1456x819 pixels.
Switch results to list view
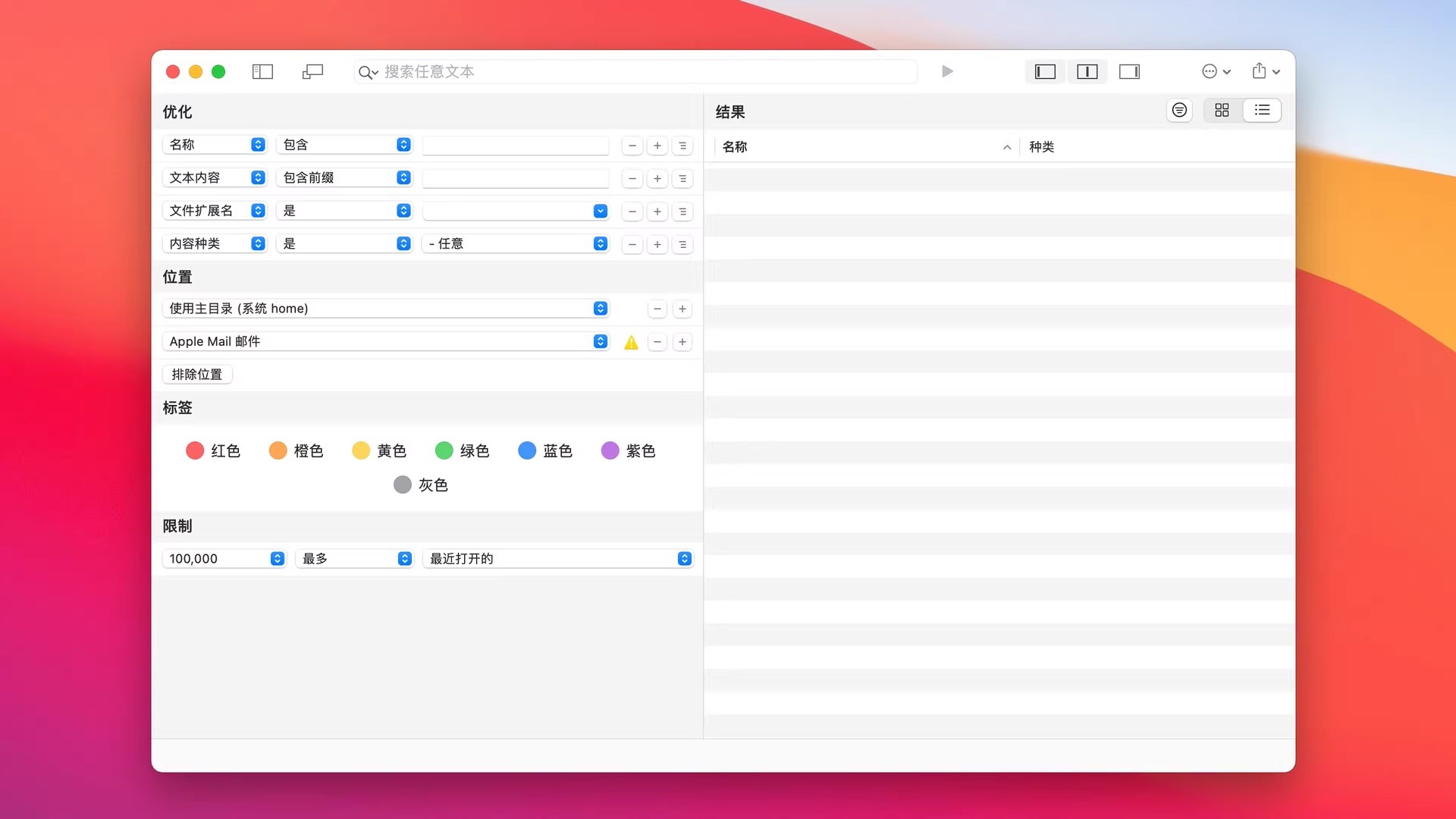click(1262, 111)
